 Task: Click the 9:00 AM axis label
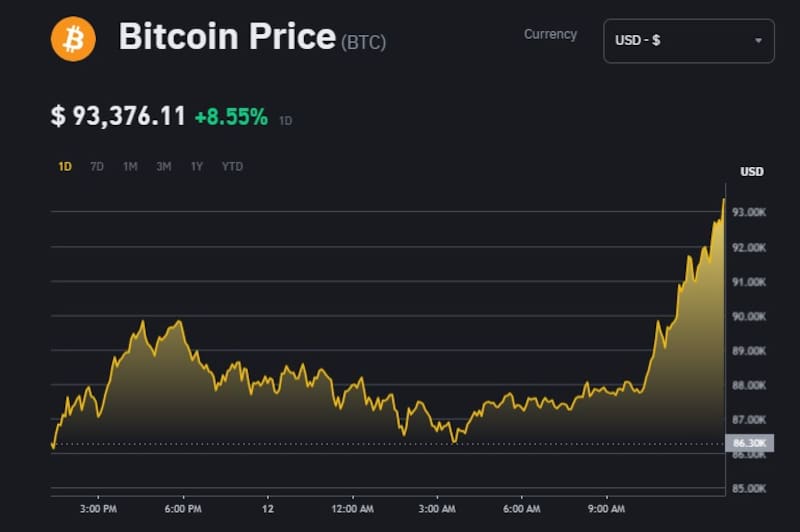[x=606, y=509]
